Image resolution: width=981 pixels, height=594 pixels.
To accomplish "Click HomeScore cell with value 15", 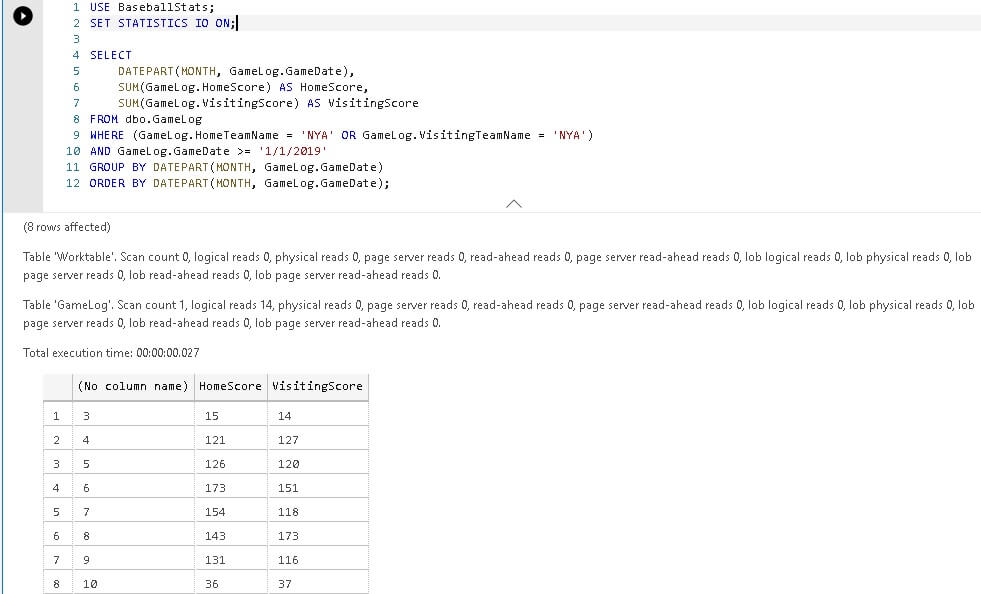I will [x=230, y=416].
